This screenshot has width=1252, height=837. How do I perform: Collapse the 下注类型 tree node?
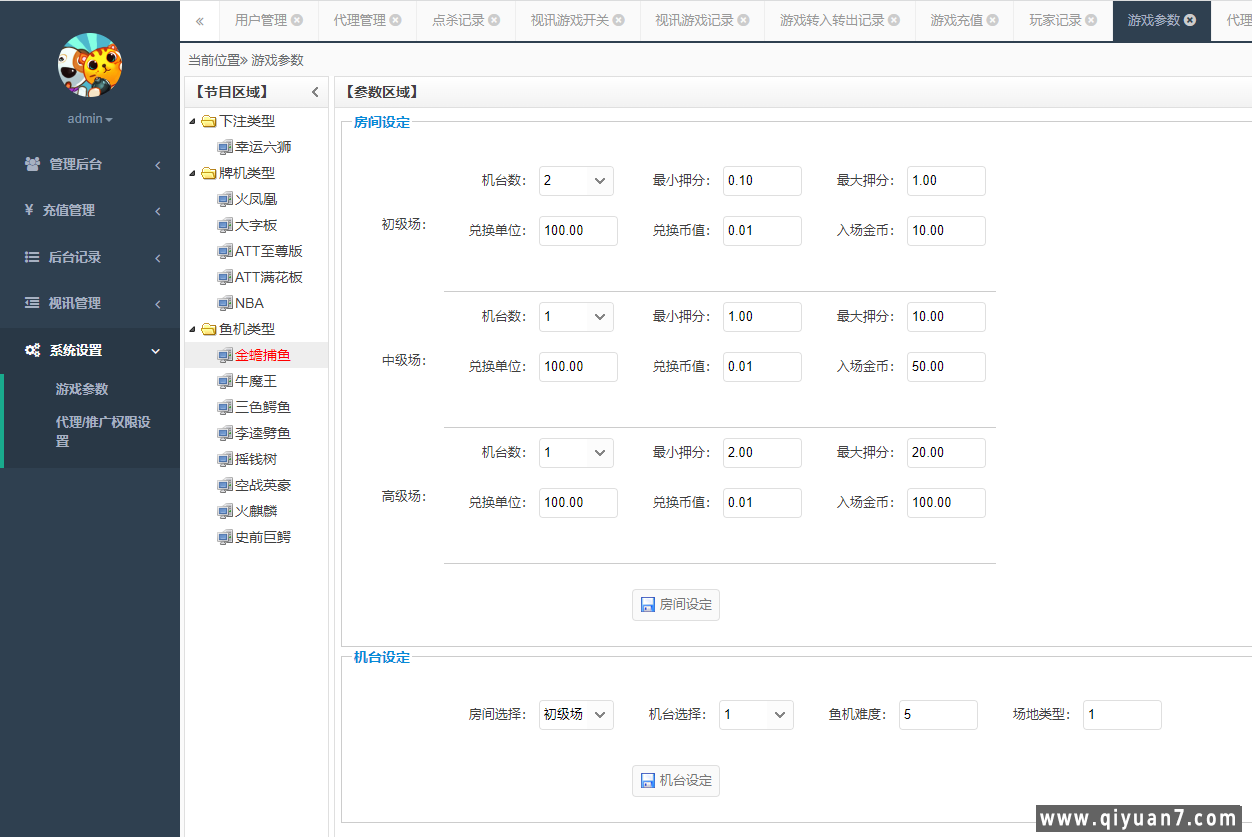click(193, 121)
